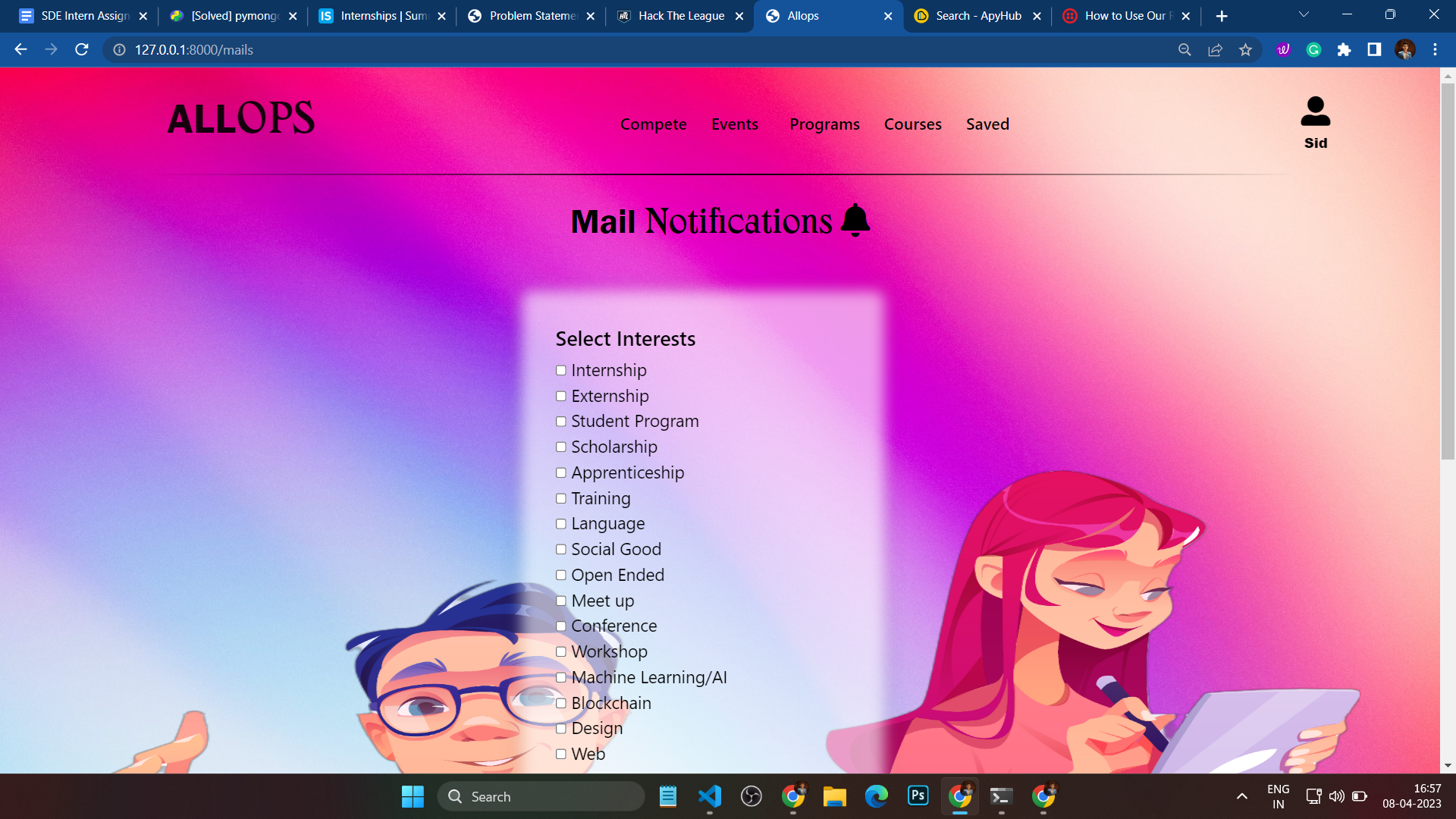Click the Grammarly extension icon

point(1313,50)
